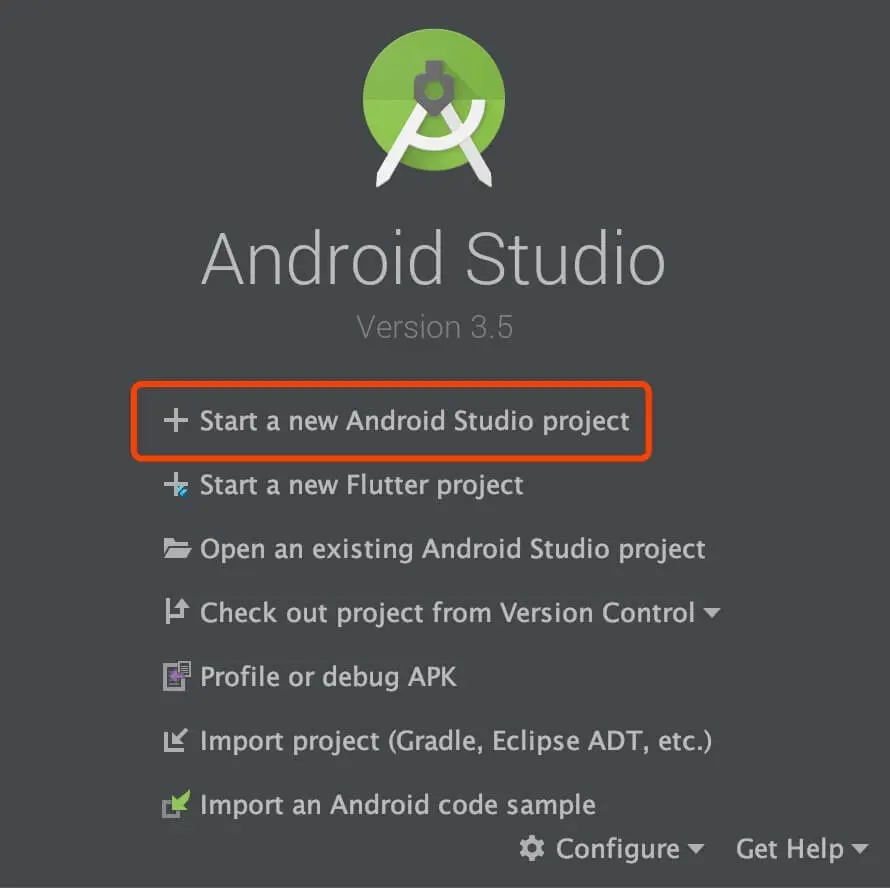Start a new Flutter project

362,485
